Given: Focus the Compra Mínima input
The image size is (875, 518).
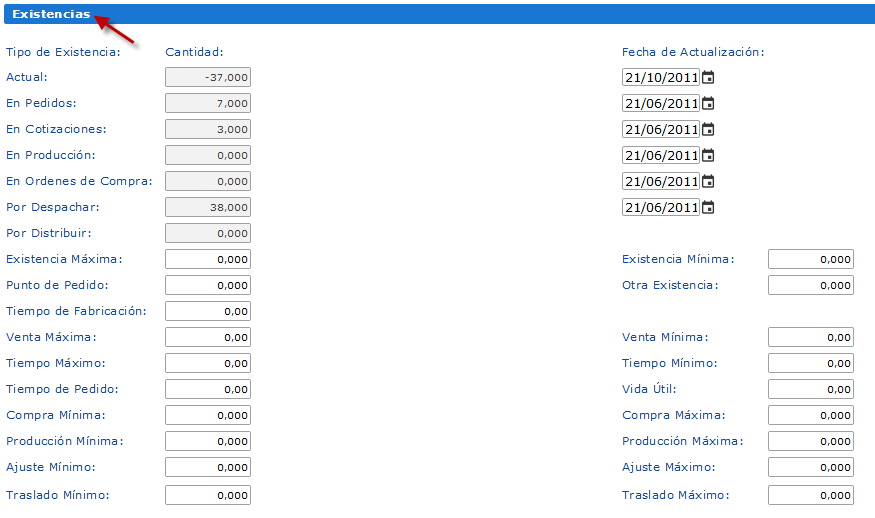Looking at the screenshot, I should (x=208, y=415).
